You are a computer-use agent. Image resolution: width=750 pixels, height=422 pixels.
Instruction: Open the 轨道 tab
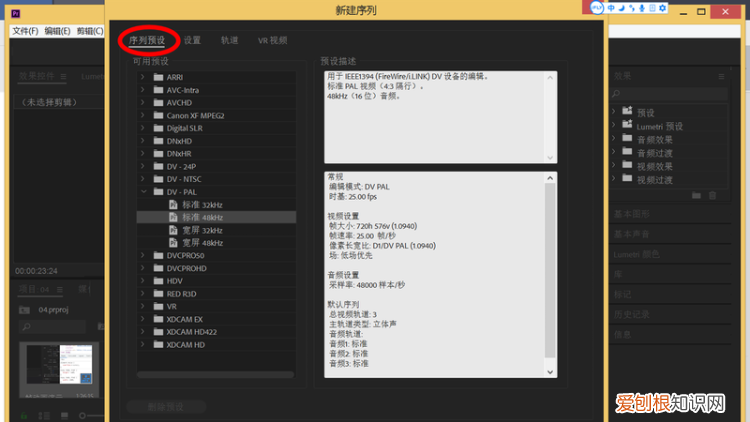[230, 41]
